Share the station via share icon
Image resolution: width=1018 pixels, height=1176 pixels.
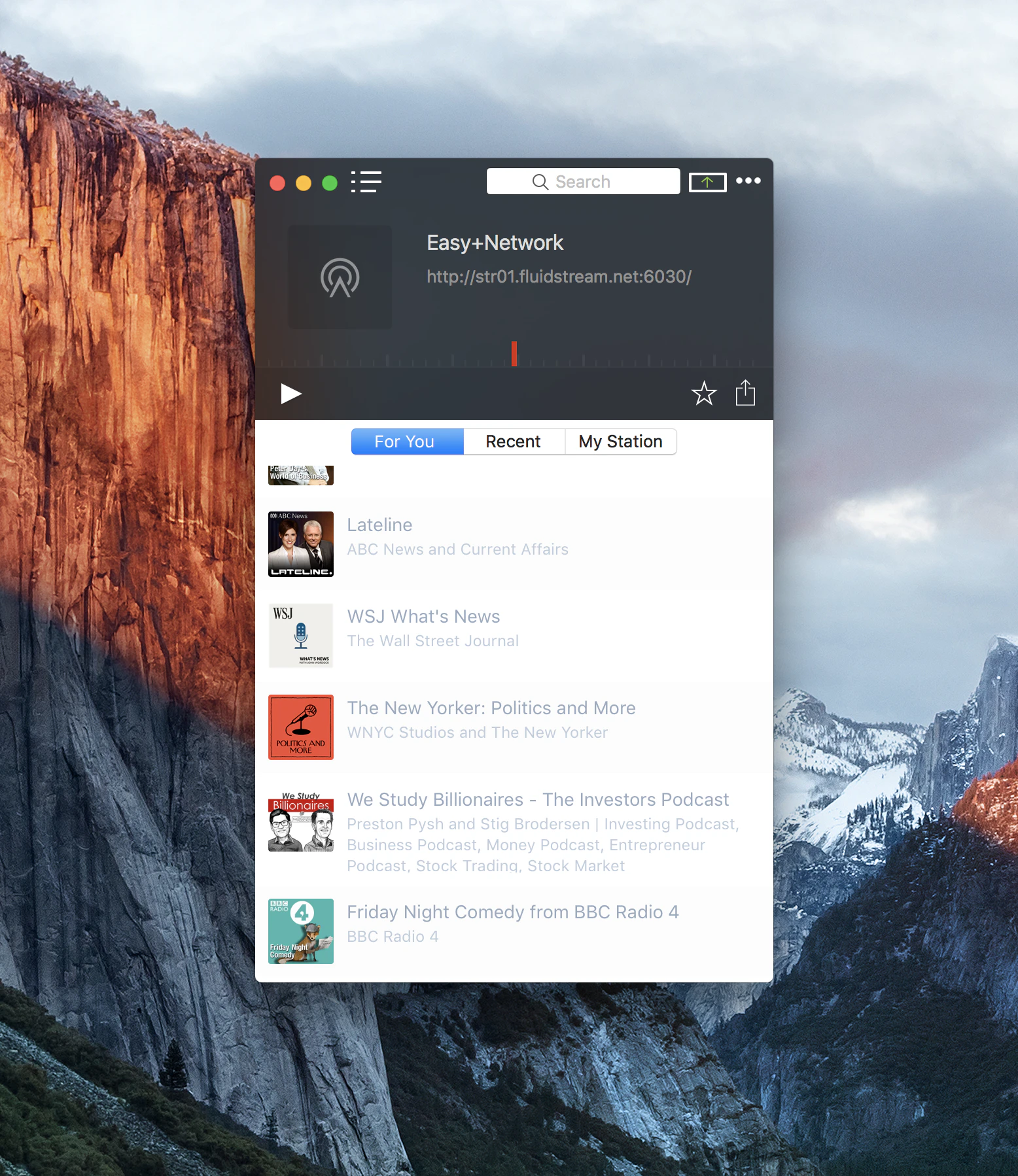coord(745,392)
